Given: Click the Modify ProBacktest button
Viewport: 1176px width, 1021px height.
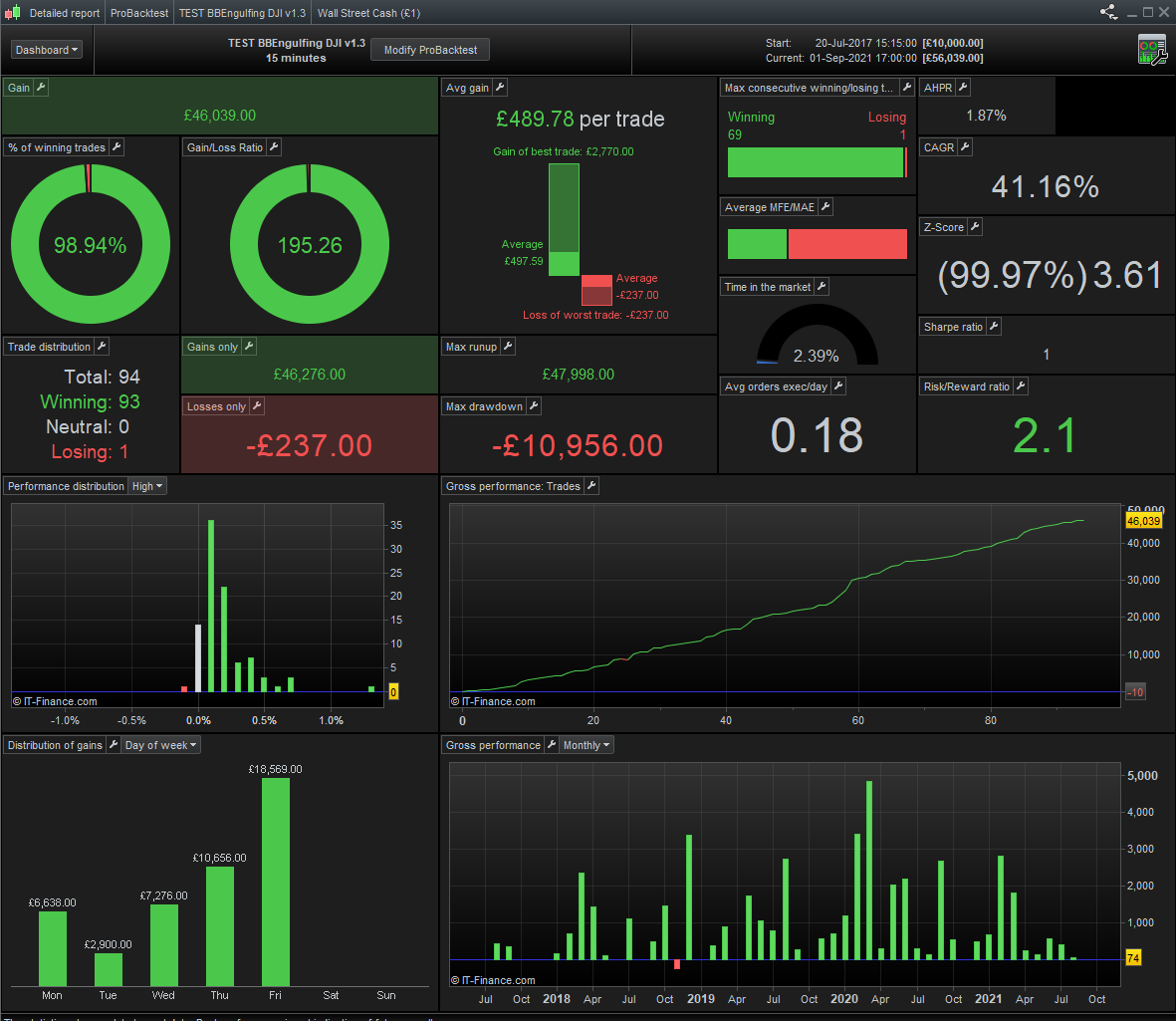Looking at the screenshot, I should (430, 50).
